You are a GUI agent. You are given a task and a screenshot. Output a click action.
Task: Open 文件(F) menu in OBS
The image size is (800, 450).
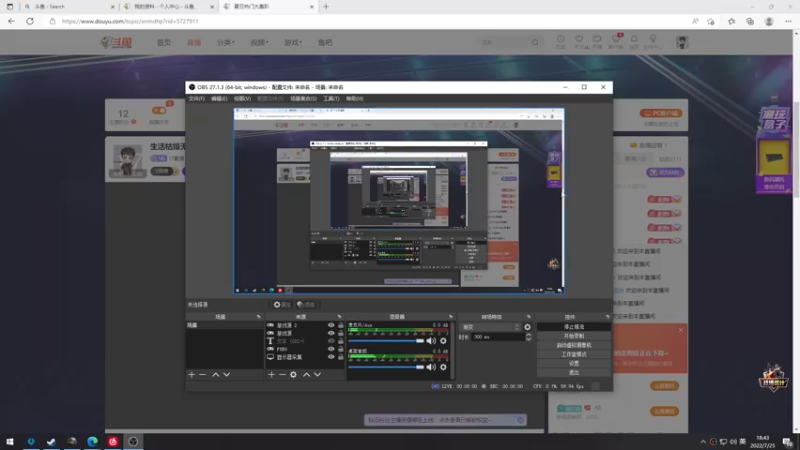[196, 98]
